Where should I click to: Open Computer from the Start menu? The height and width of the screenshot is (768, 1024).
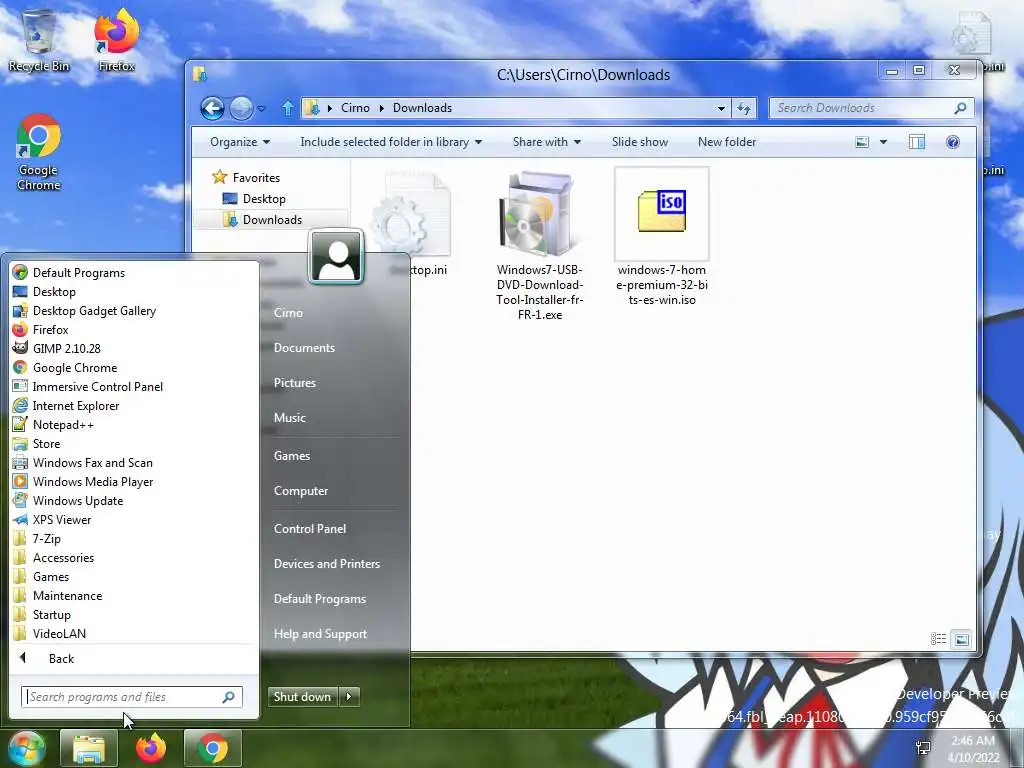pyautogui.click(x=300, y=490)
